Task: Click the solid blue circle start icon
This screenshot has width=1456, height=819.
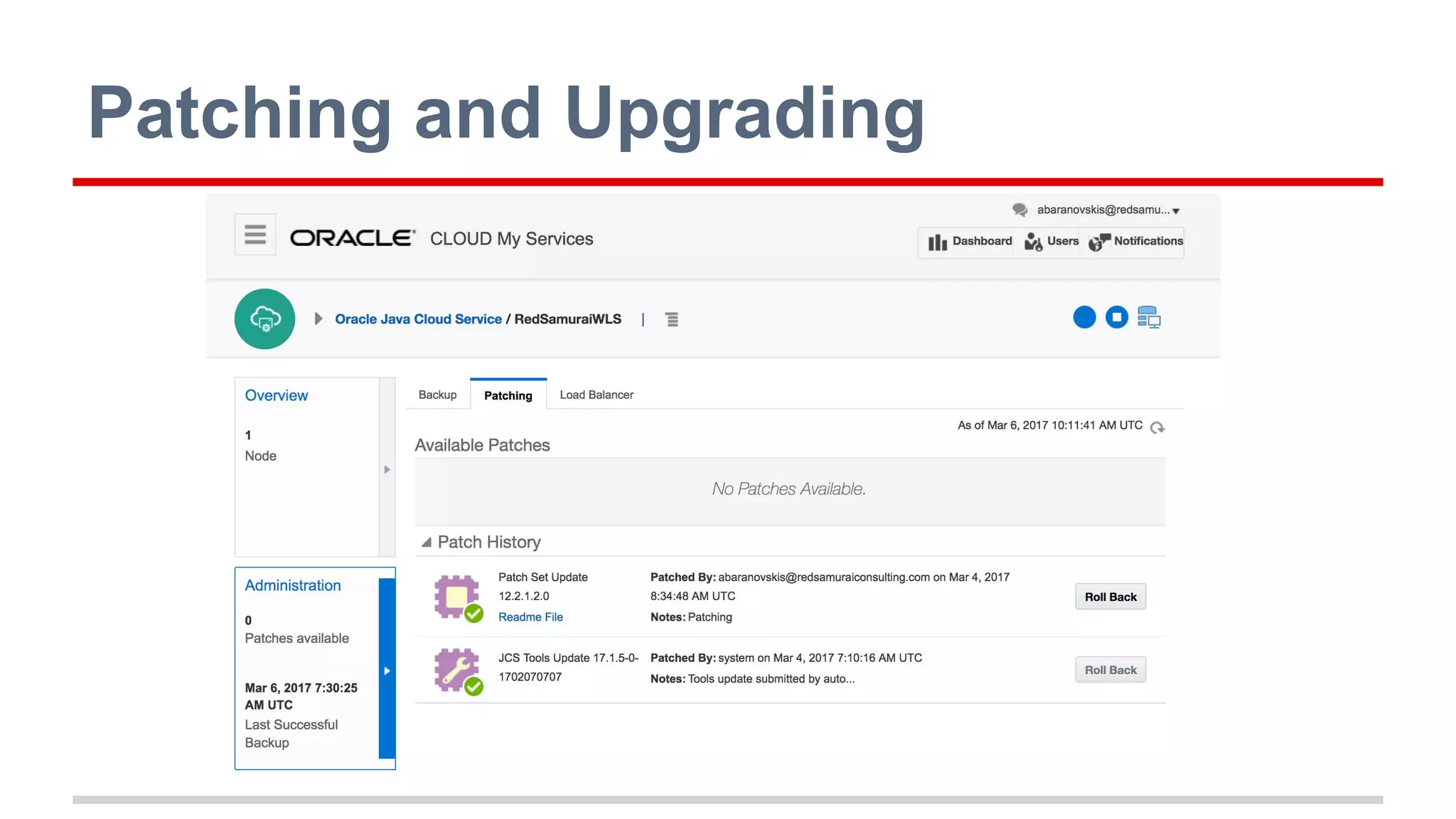Action: pos(1084,317)
